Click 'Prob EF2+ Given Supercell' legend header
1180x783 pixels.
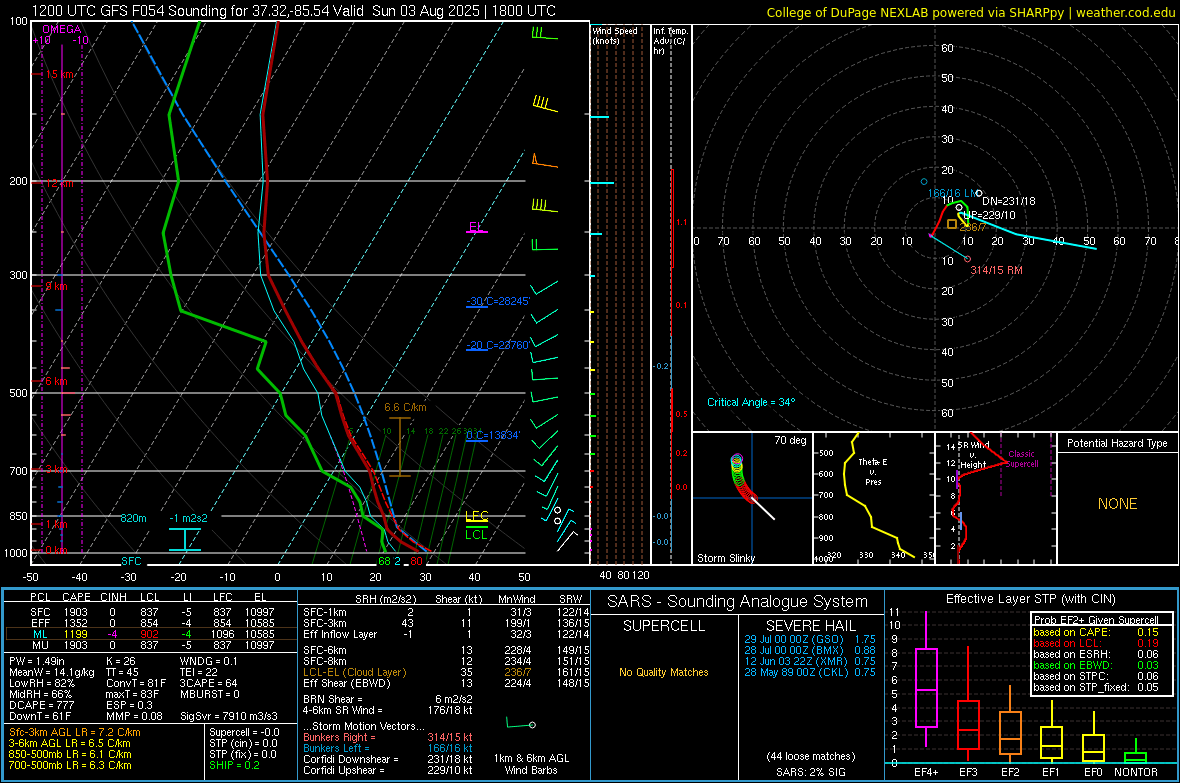coord(1096,620)
